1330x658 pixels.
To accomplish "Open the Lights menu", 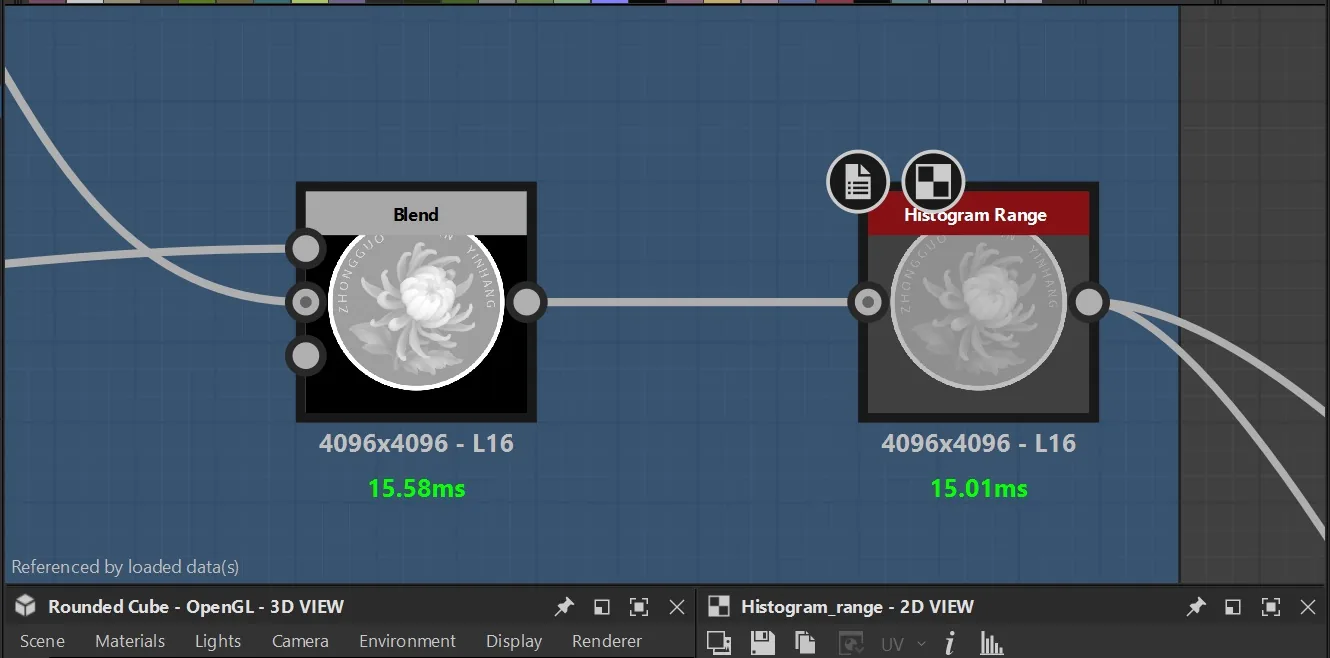I will (x=218, y=641).
